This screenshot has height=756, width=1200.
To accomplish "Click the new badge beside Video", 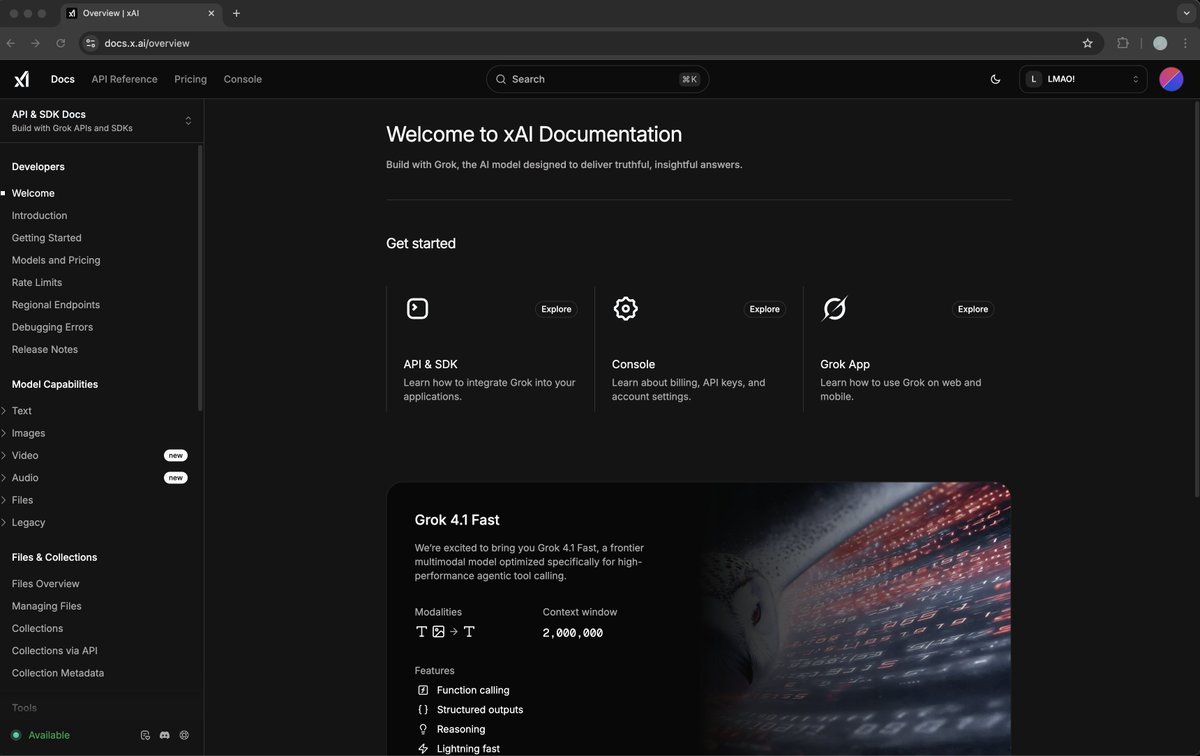I will [x=176, y=455].
